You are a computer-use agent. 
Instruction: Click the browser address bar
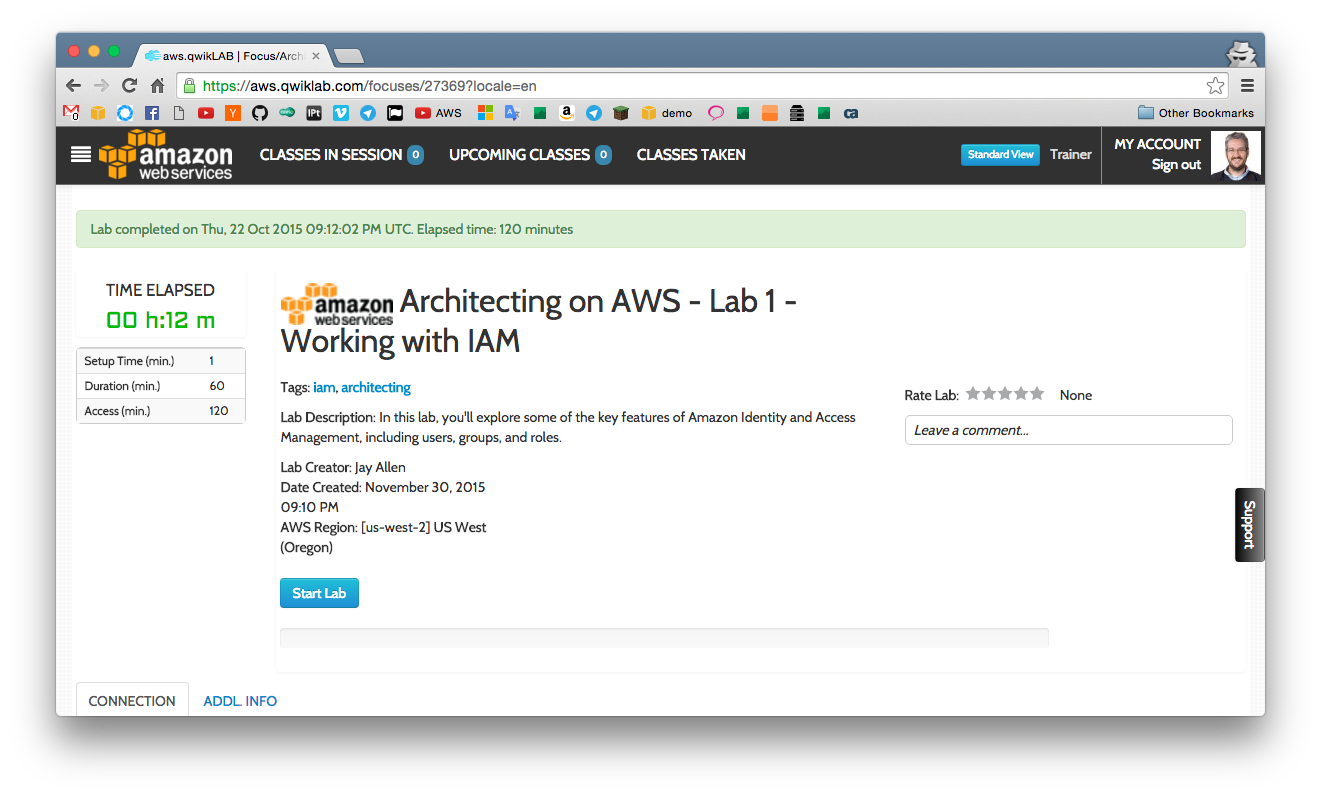tap(704, 85)
